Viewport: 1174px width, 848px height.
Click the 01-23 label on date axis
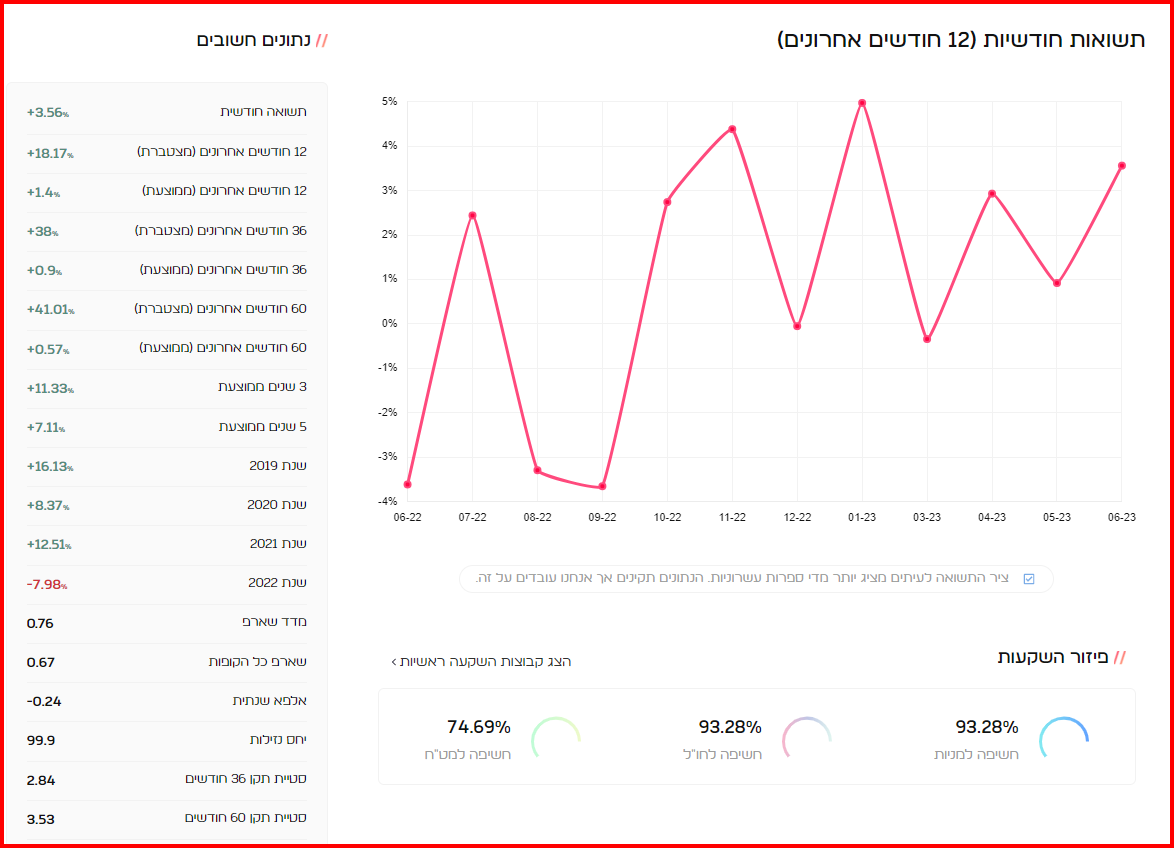tap(862, 517)
